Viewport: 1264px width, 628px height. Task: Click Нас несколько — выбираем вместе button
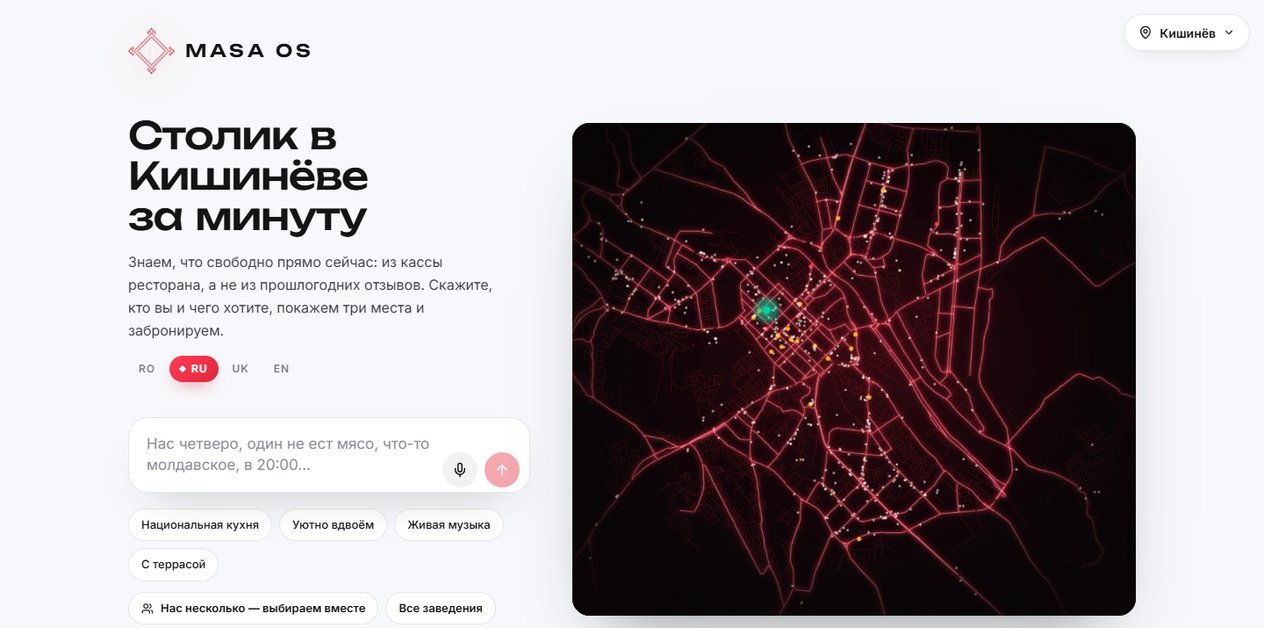(253, 608)
